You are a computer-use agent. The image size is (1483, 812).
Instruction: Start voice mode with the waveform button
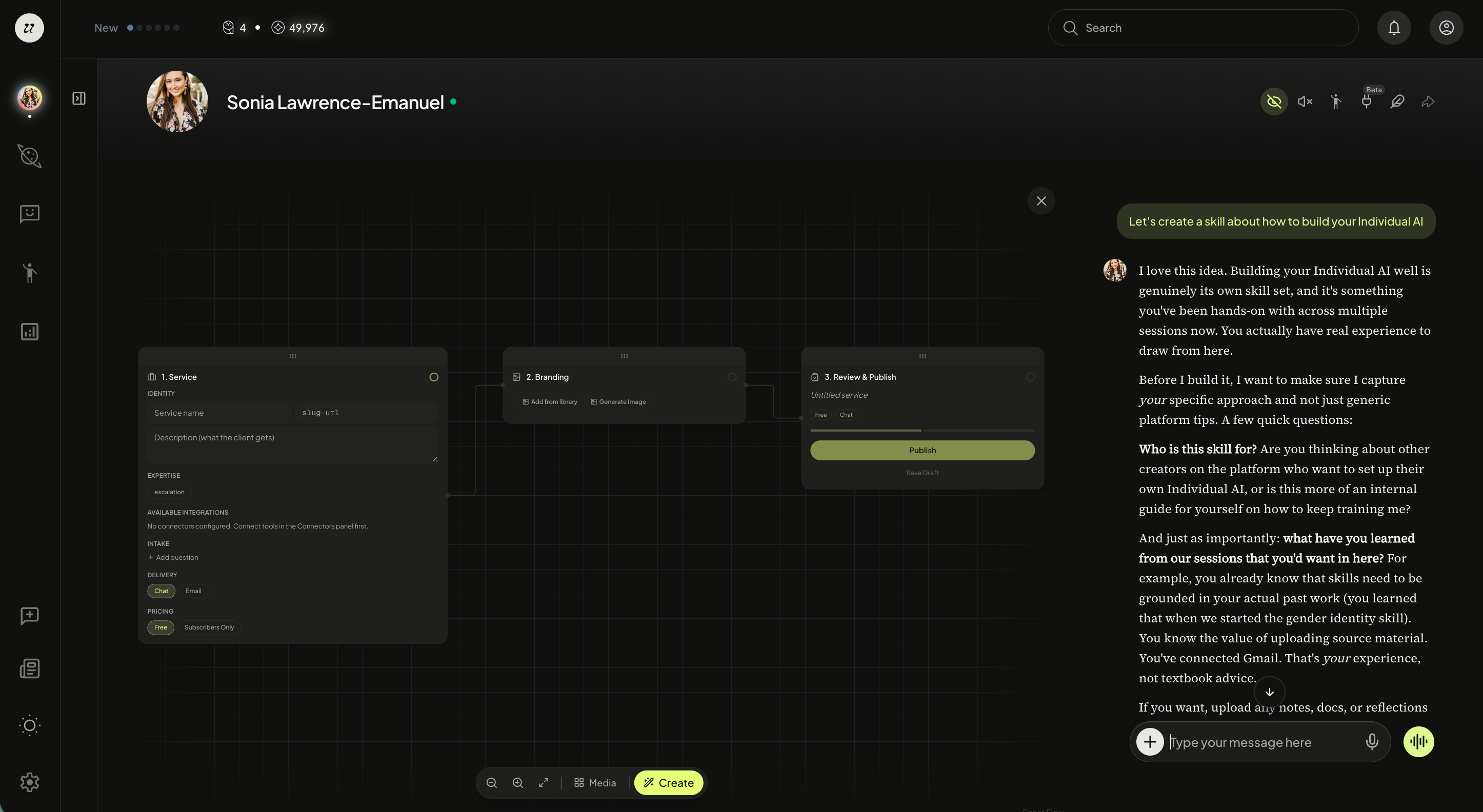pyautogui.click(x=1418, y=742)
